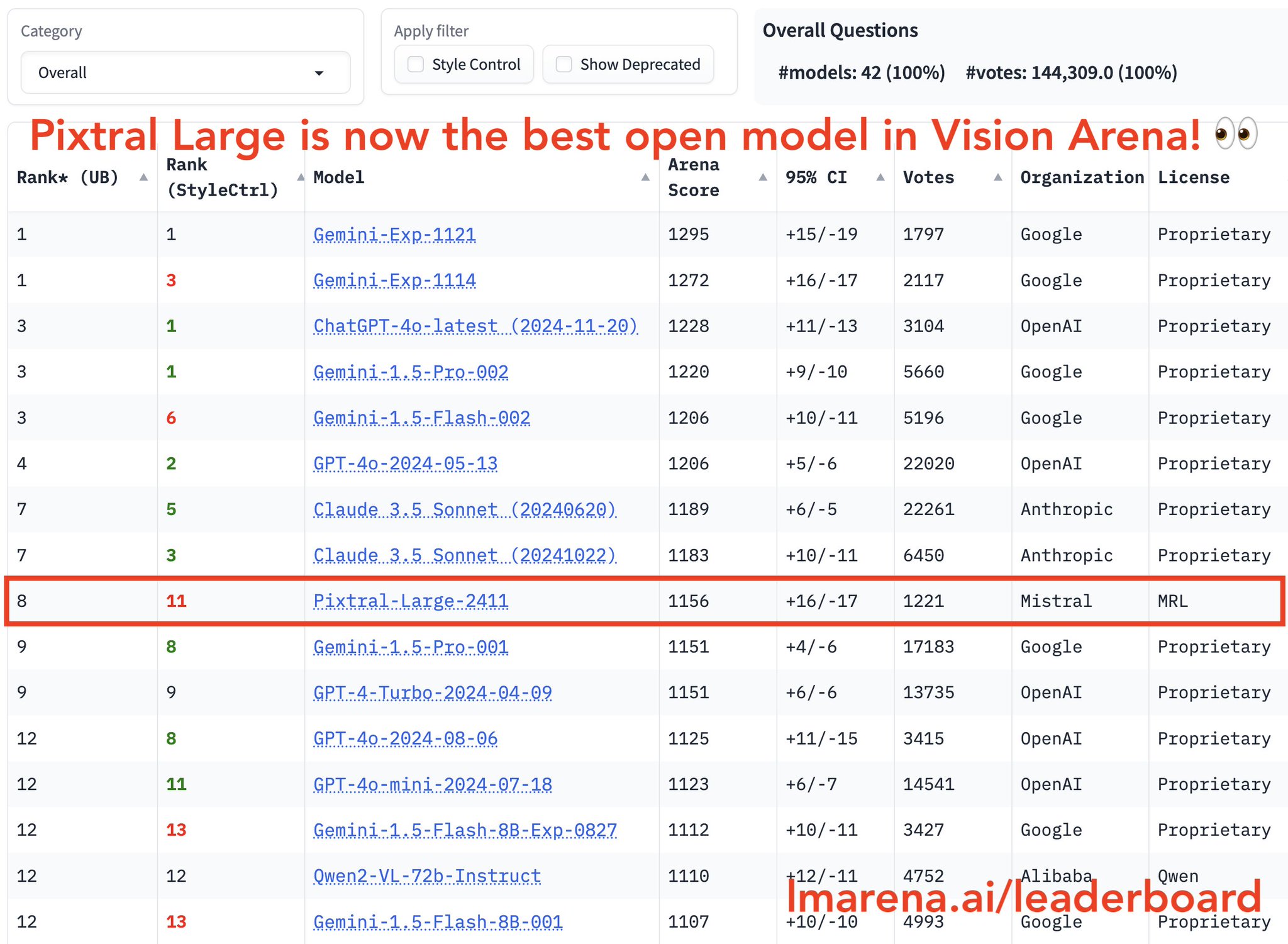Select the 5660 votes cell
The image size is (1288, 944).
click(924, 372)
